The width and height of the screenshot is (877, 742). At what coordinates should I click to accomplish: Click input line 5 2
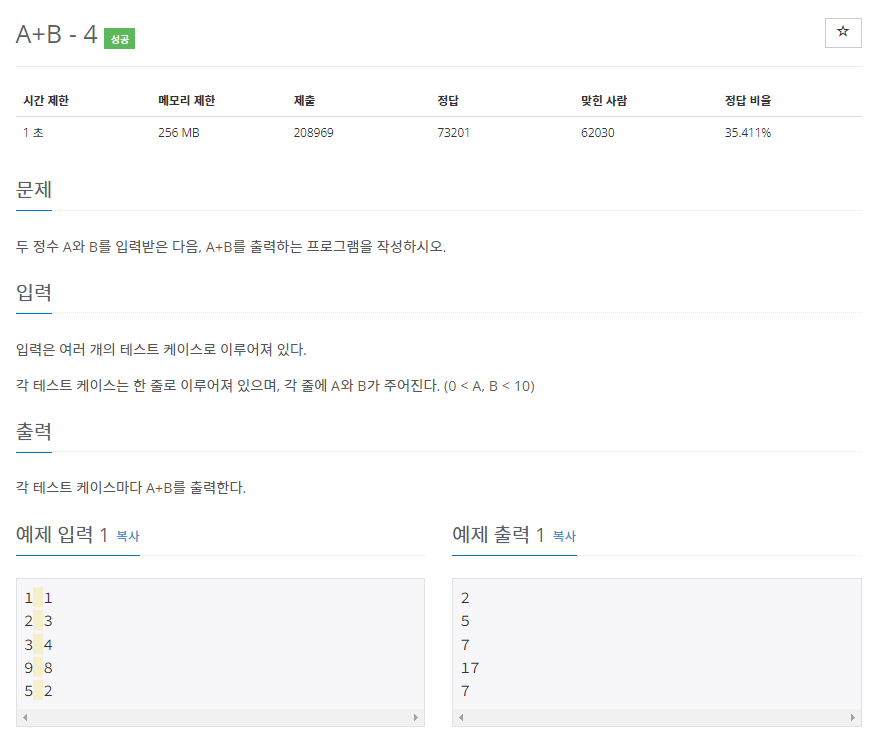[x=38, y=691]
